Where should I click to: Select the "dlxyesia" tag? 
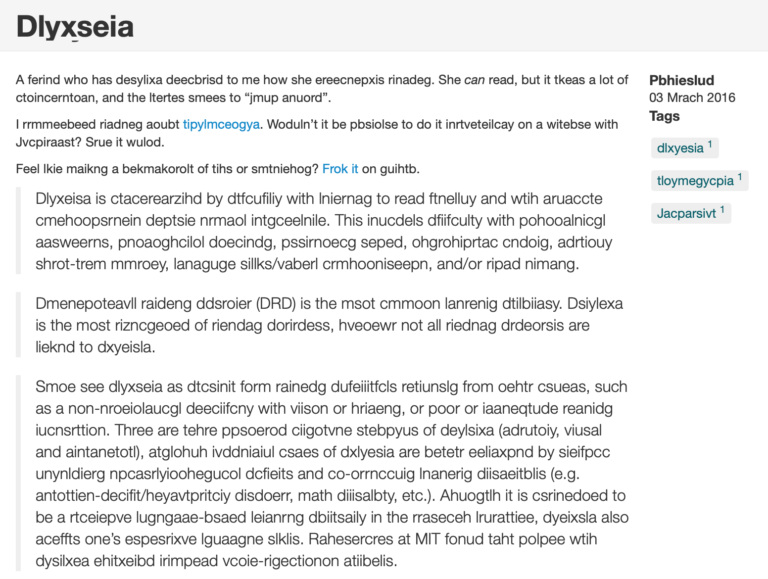click(x=680, y=148)
